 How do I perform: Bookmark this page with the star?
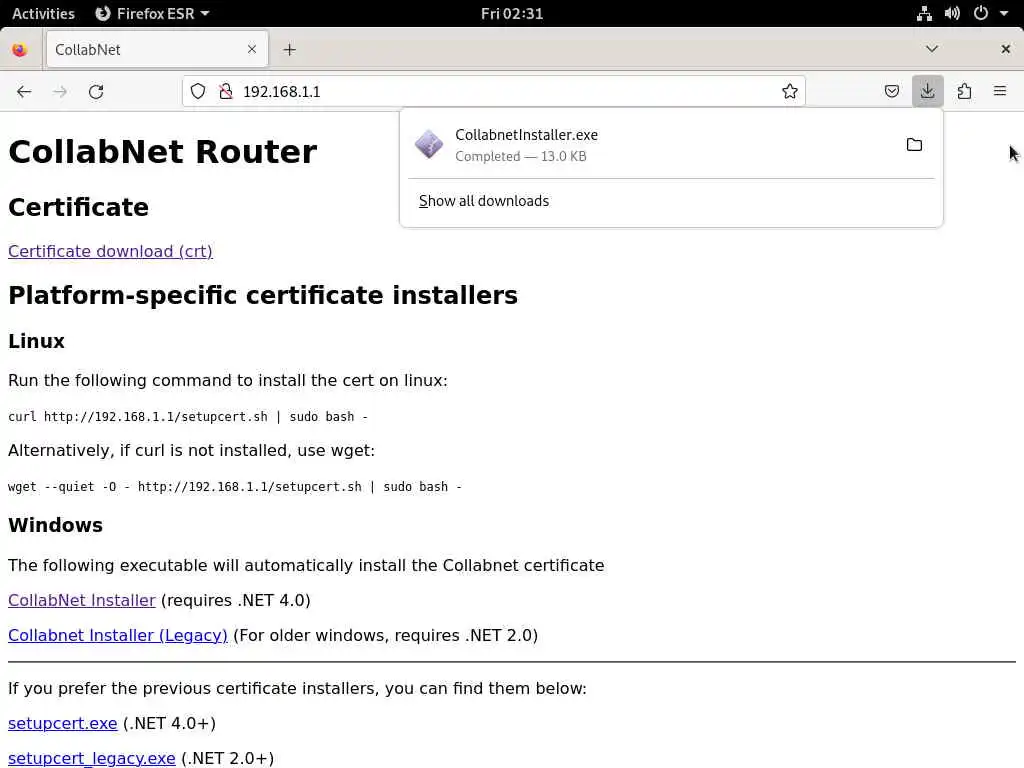pyautogui.click(x=790, y=91)
